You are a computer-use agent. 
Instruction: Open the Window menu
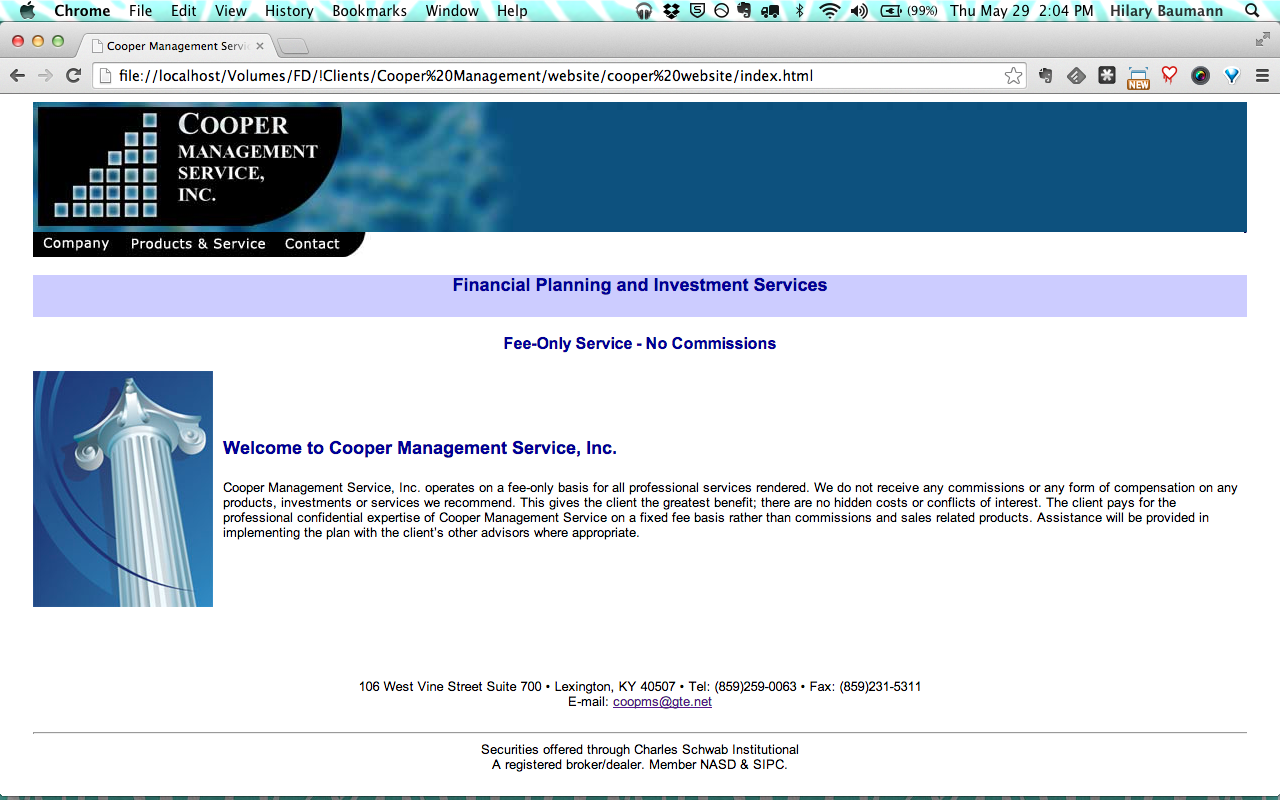[x=452, y=11]
